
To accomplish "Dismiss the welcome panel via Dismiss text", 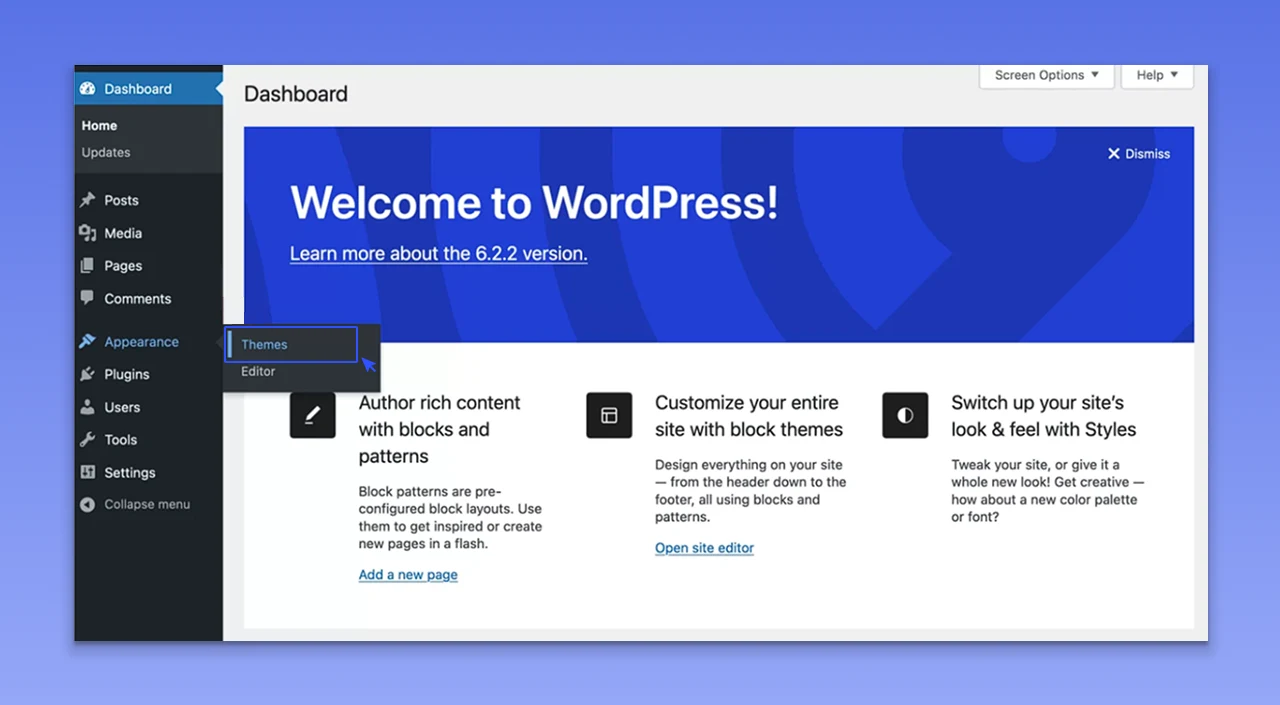I will click(1148, 154).
